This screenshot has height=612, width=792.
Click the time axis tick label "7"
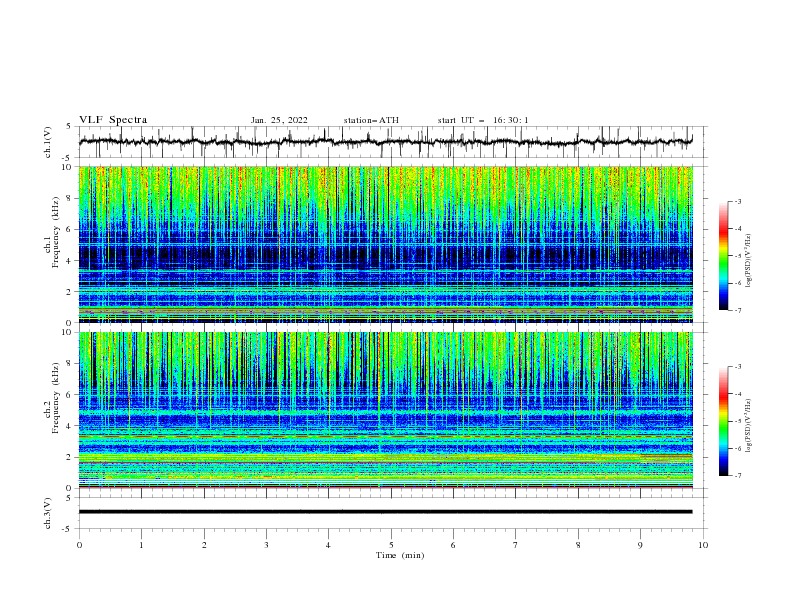(516, 545)
